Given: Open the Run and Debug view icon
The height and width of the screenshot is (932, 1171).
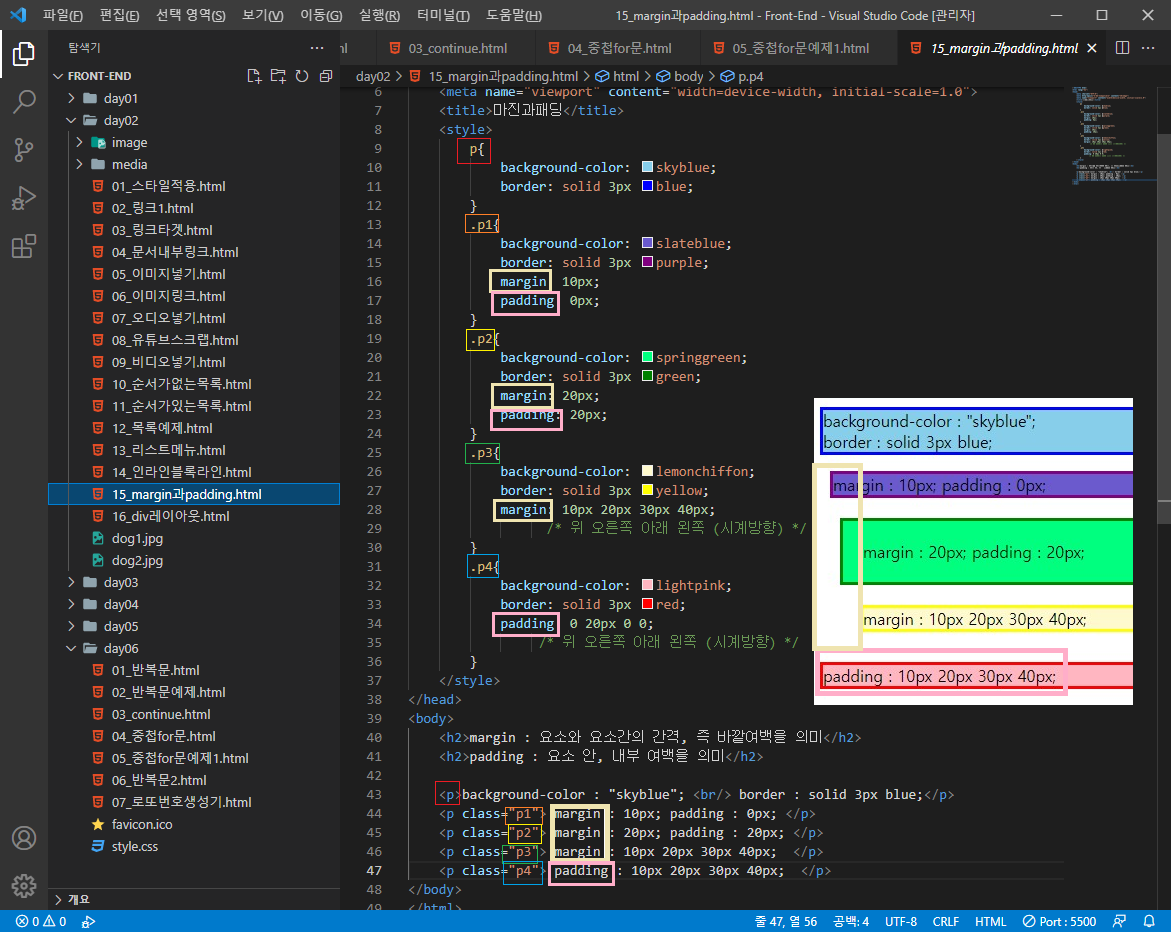Looking at the screenshot, I should [x=24, y=198].
